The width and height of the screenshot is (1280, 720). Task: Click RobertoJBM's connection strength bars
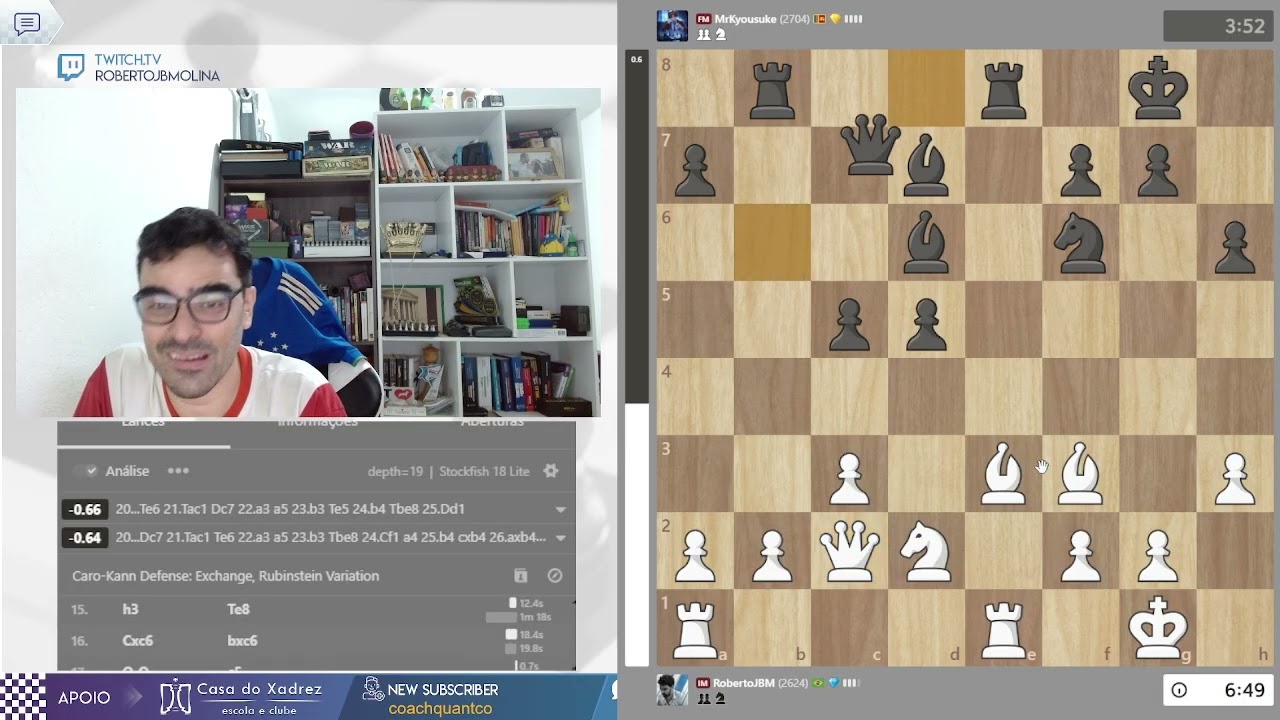850,683
